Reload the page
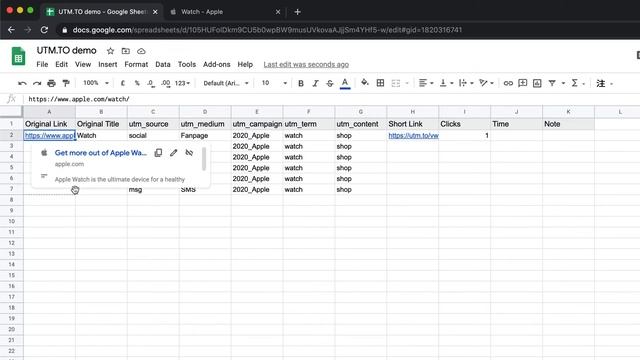 pyautogui.click(x=44, y=30)
